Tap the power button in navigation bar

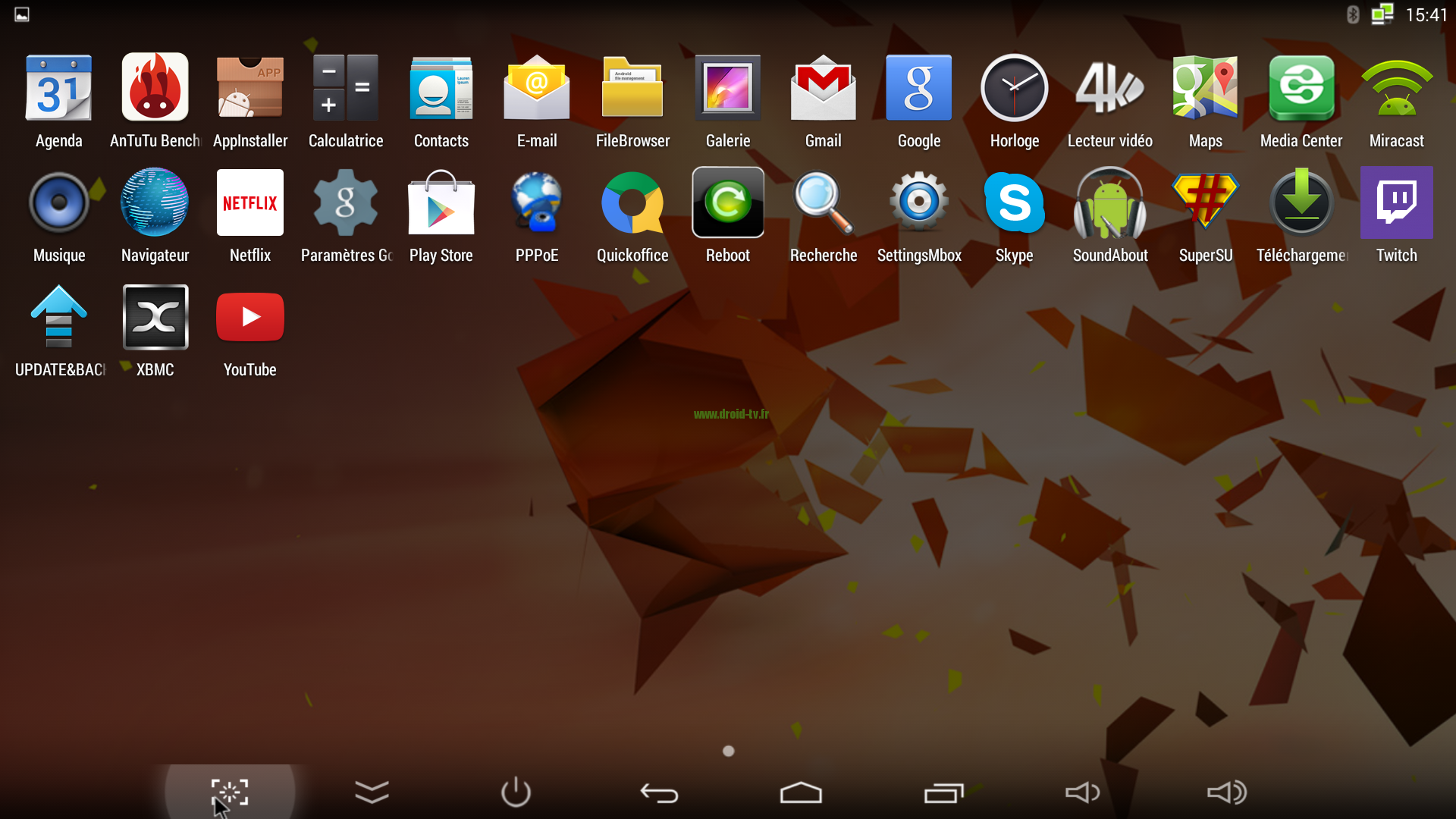tap(516, 792)
